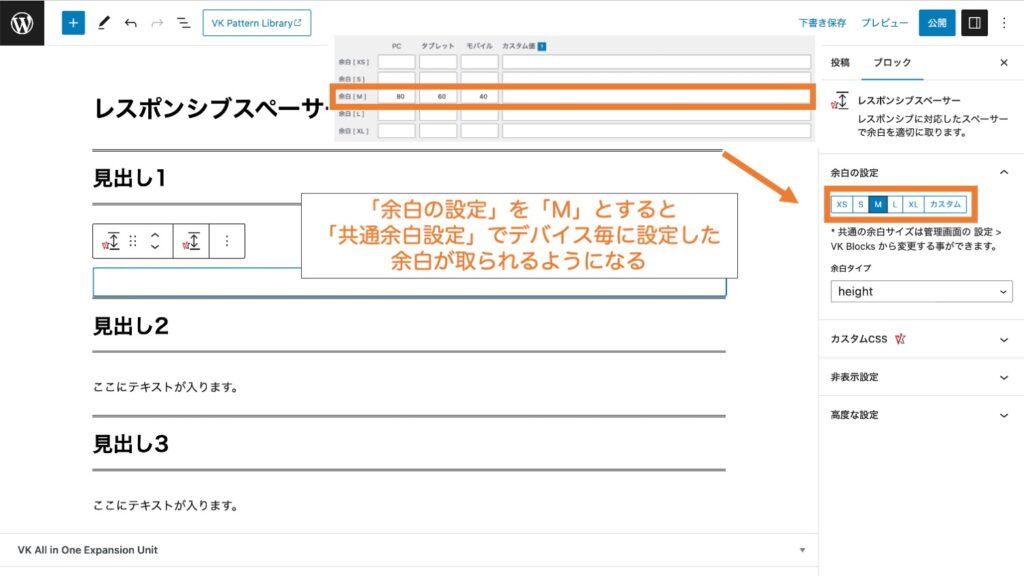Open the VK Pattern Library link
The height and width of the screenshot is (576, 1024).
256,22
